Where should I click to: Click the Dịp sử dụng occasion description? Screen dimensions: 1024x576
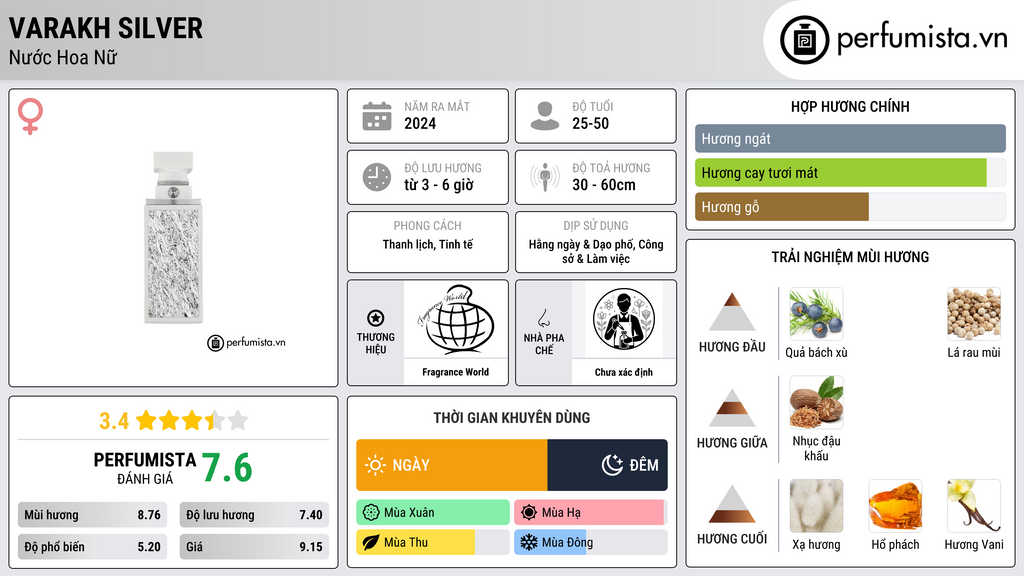tap(596, 251)
